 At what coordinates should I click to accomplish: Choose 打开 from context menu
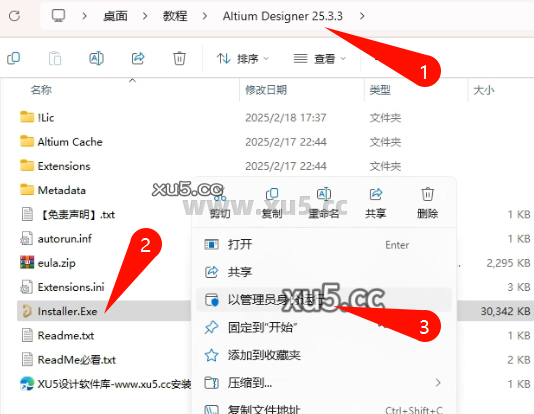pos(324,244)
